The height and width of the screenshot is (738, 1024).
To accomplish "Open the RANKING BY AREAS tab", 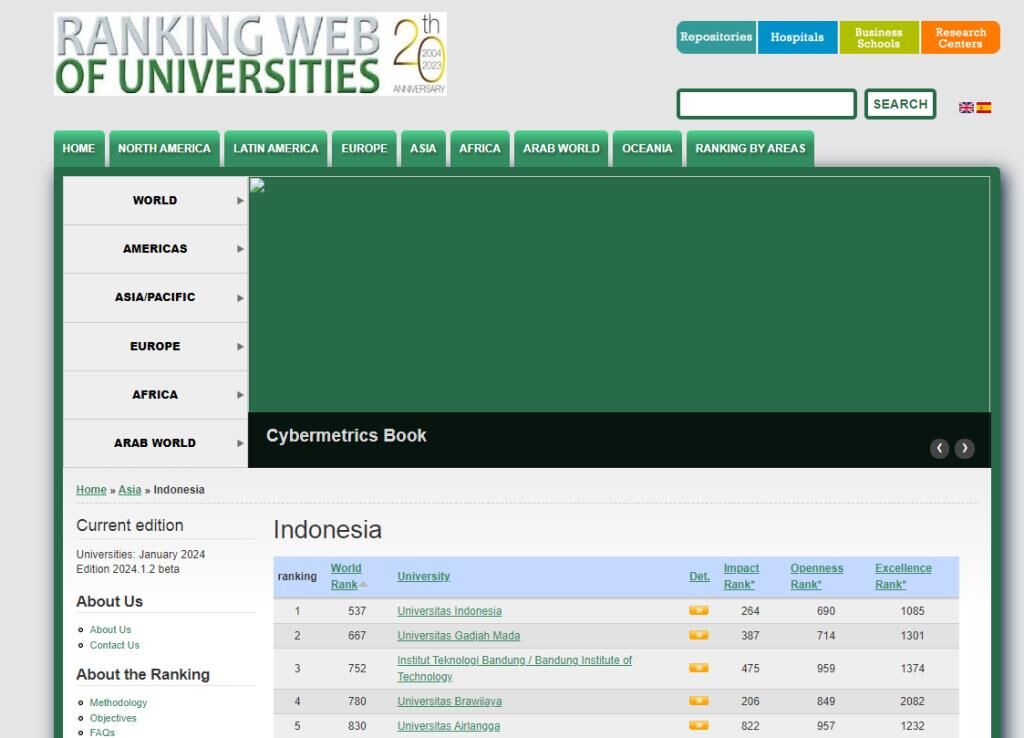I will [x=750, y=149].
